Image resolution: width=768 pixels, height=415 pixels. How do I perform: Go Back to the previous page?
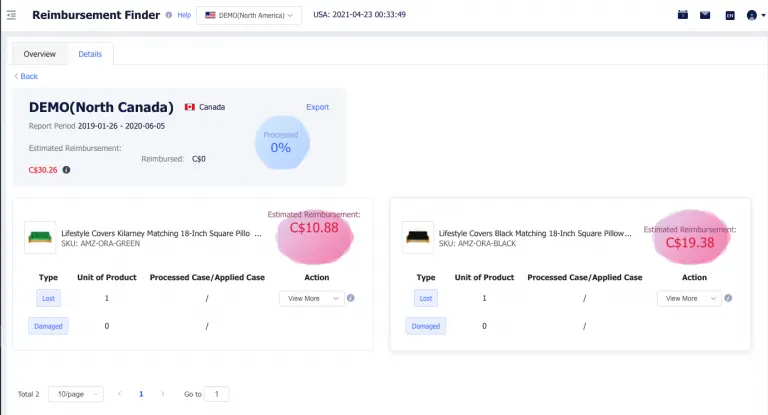[x=26, y=76]
